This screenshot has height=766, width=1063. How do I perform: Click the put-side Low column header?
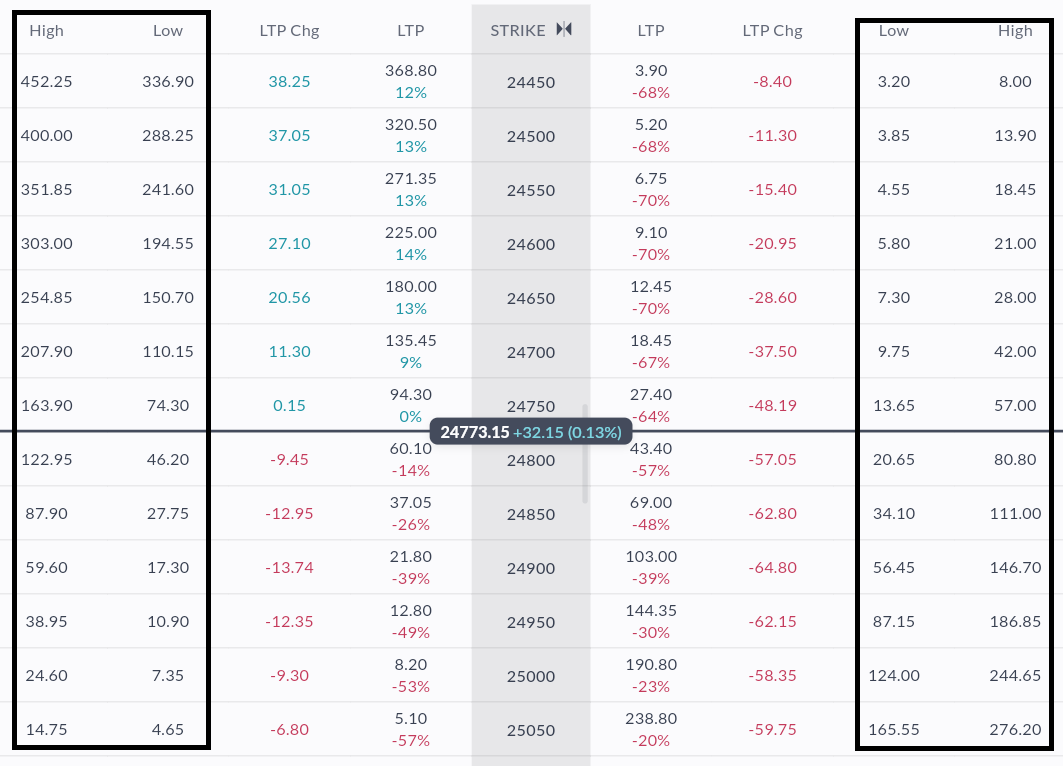pyautogui.click(x=893, y=30)
